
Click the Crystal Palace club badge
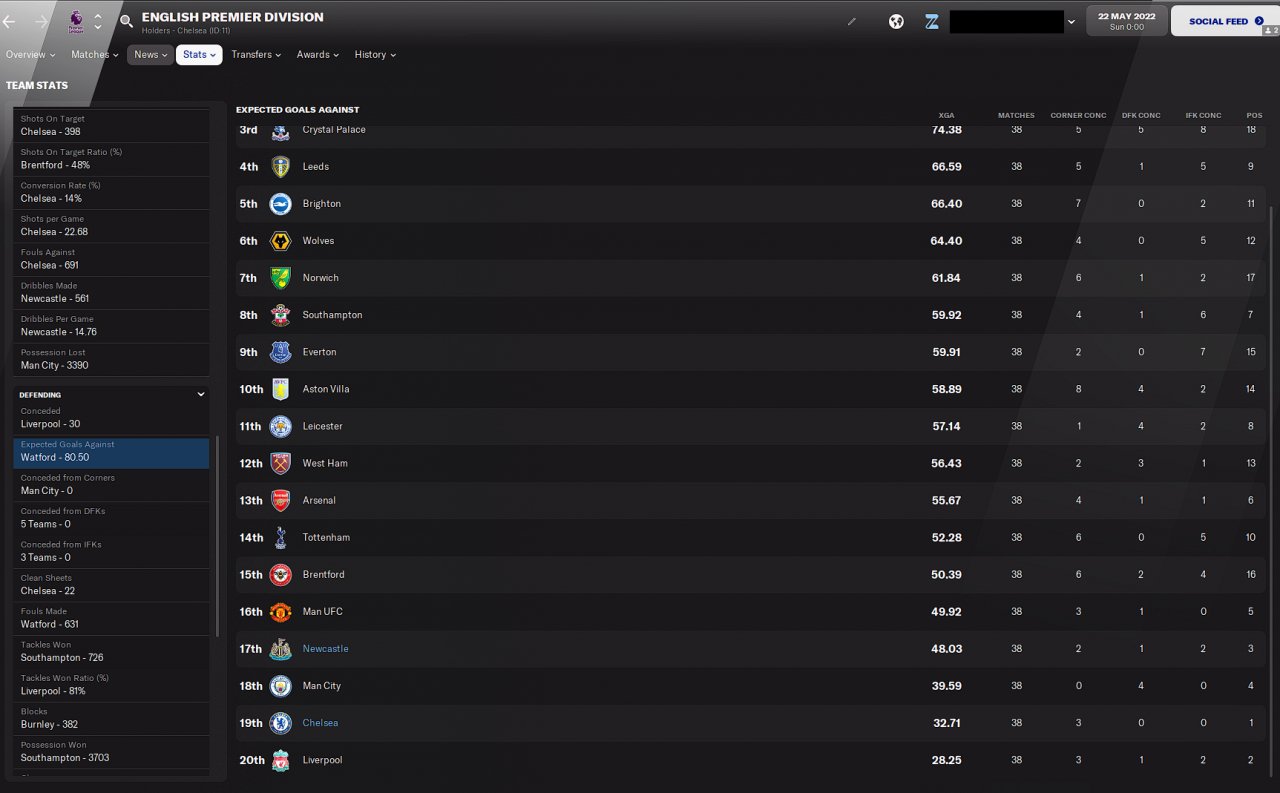pyautogui.click(x=280, y=130)
